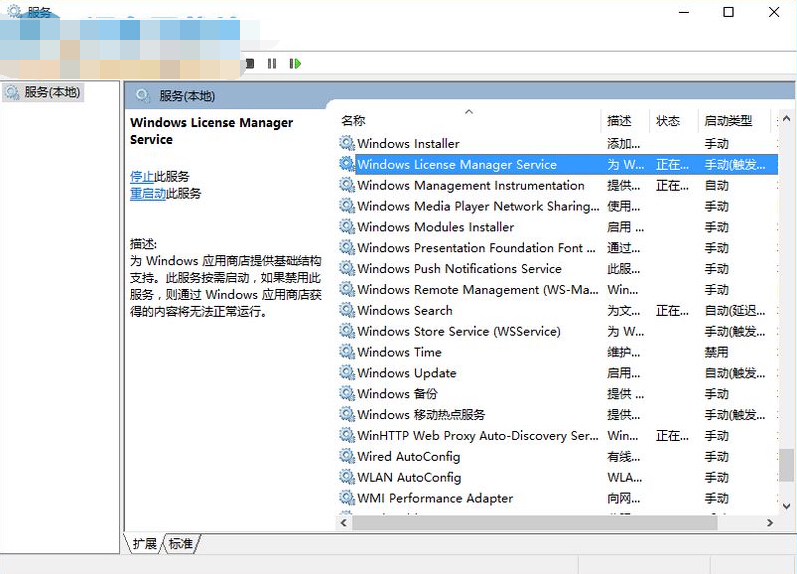The width and height of the screenshot is (797, 574).
Task: Select Windows Media Player Network Sharing name
Action: coord(478,206)
